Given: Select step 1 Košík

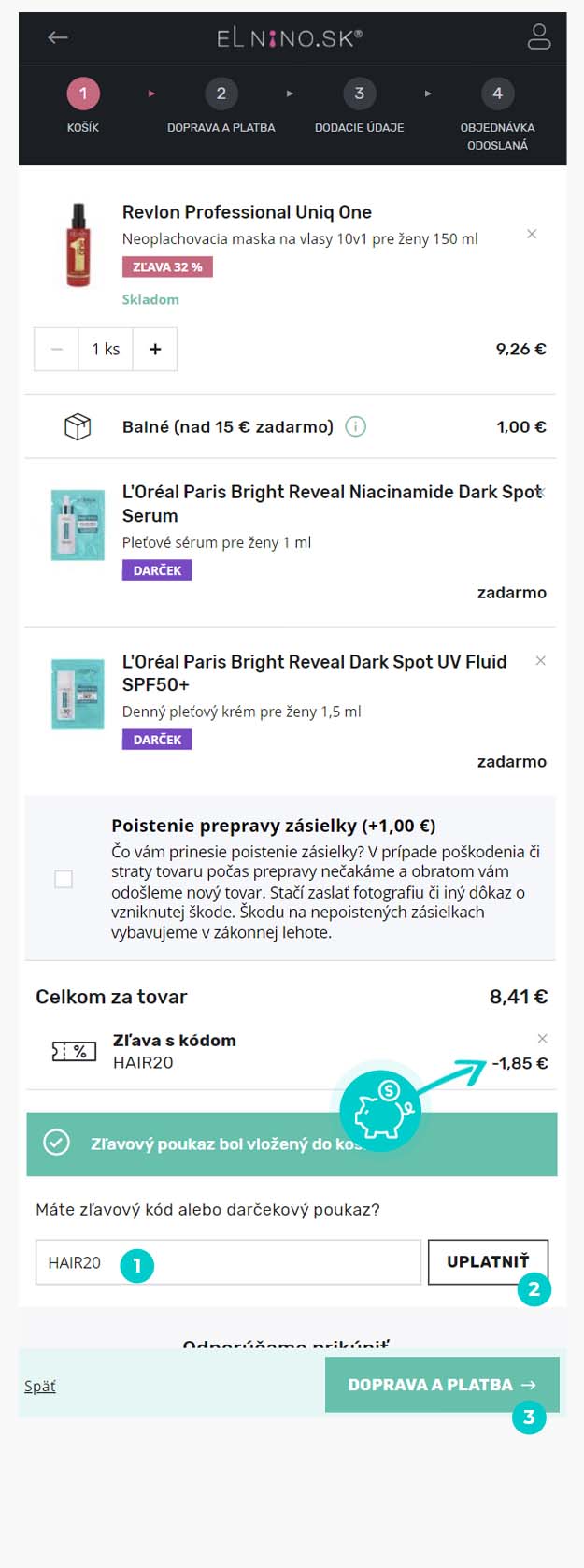Looking at the screenshot, I should [83, 108].
